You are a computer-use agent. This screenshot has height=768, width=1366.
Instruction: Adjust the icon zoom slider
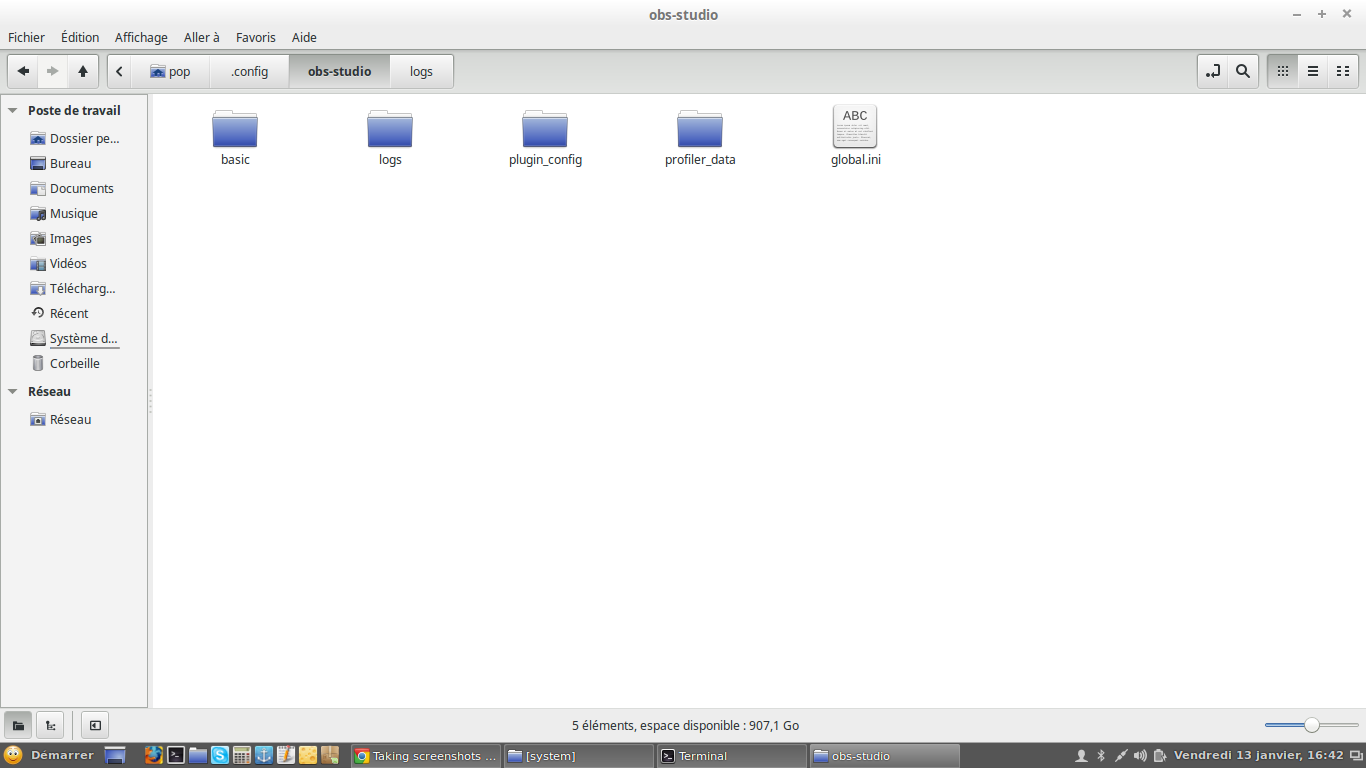coord(1312,725)
